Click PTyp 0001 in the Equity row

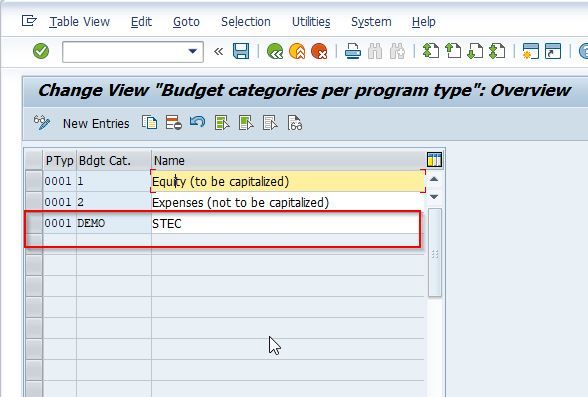pos(60,181)
